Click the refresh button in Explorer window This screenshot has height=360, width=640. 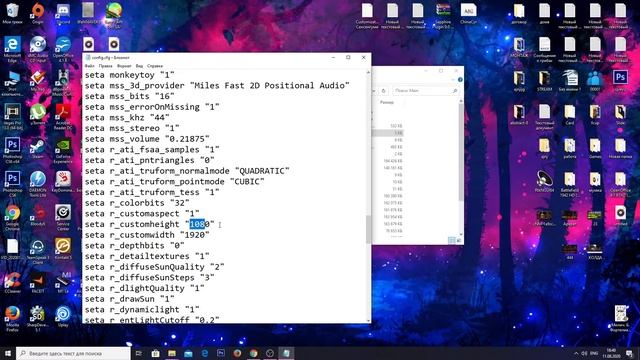click(x=383, y=91)
